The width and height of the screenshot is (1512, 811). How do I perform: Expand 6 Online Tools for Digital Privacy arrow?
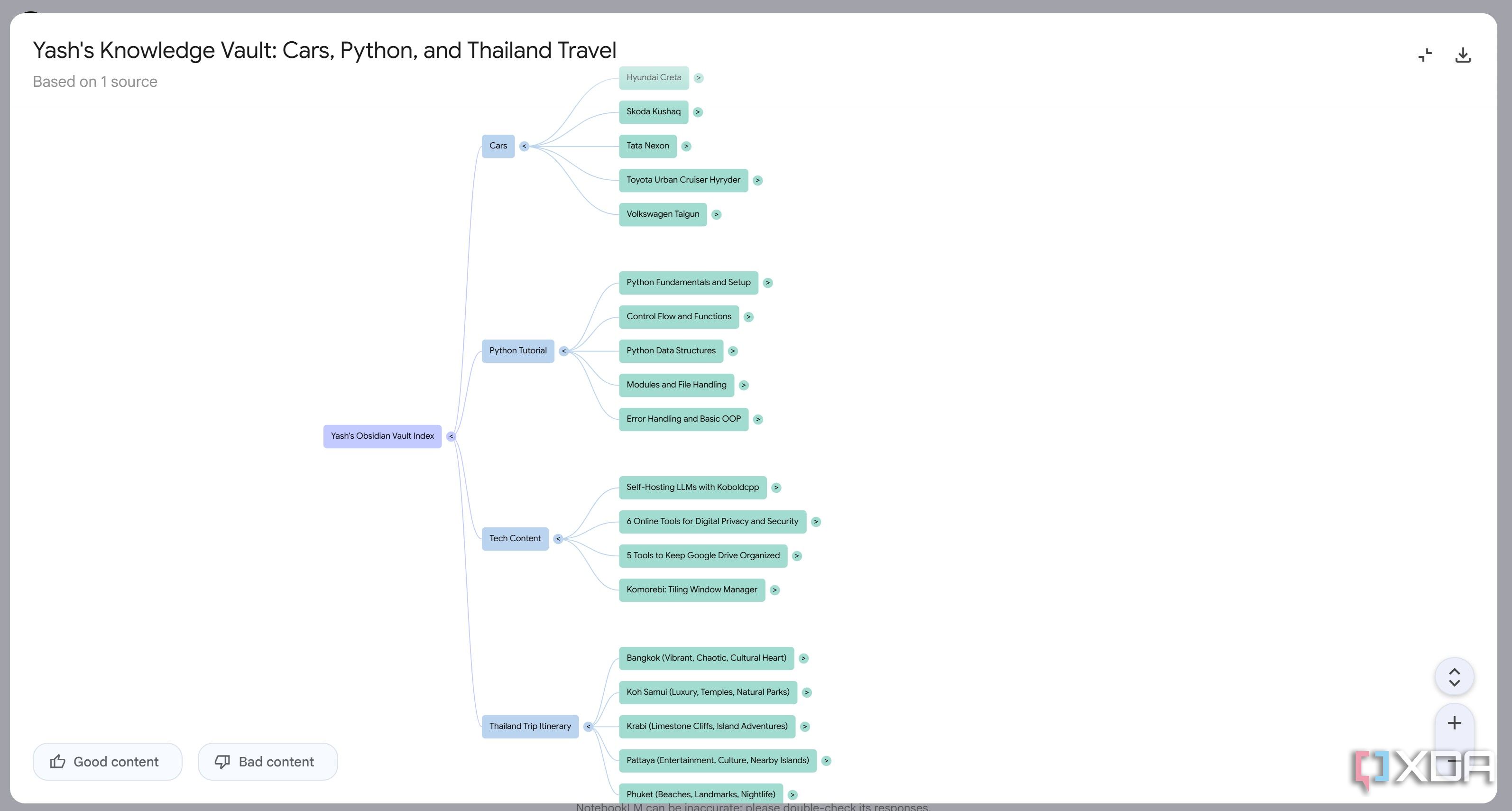[x=816, y=522]
